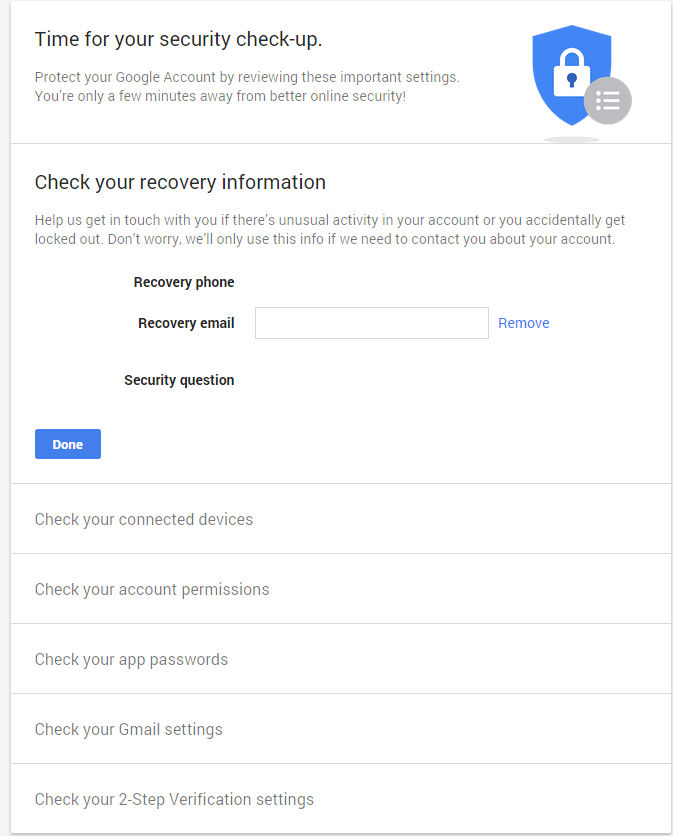Remove the recovery email address
The image size is (673, 836).
click(524, 323)
